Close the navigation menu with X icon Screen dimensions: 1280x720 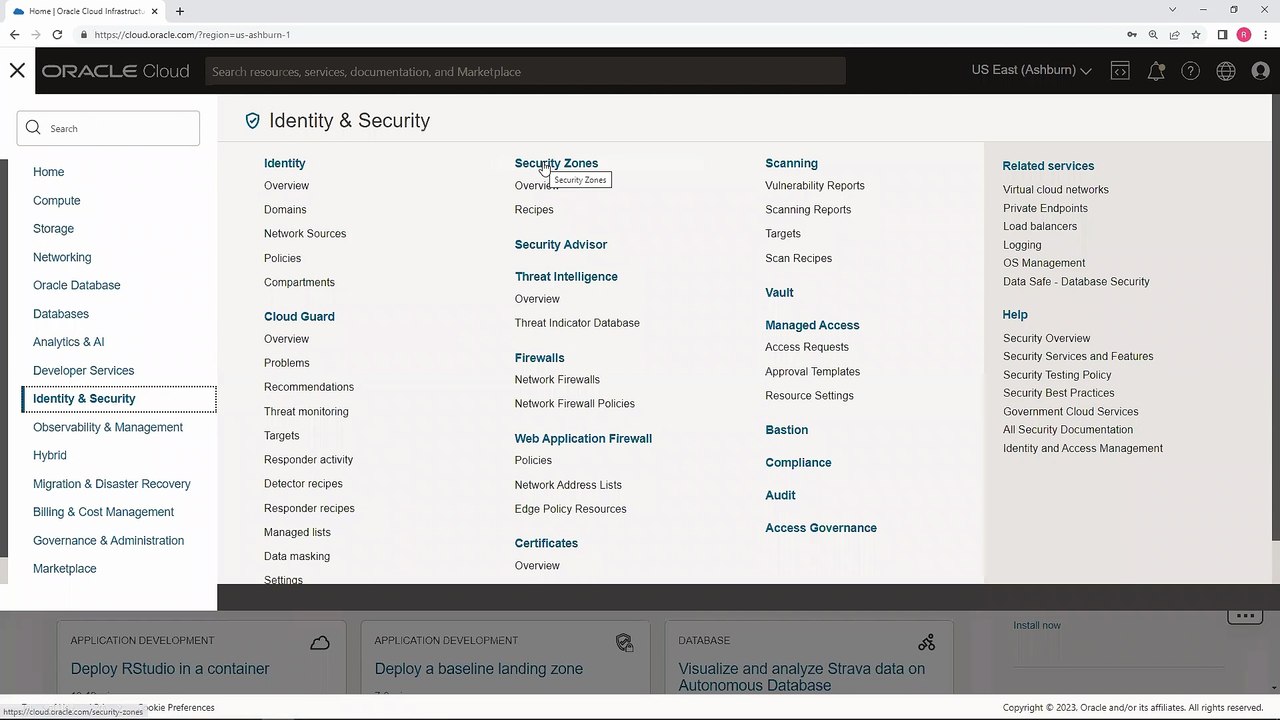tap(17, 70)
